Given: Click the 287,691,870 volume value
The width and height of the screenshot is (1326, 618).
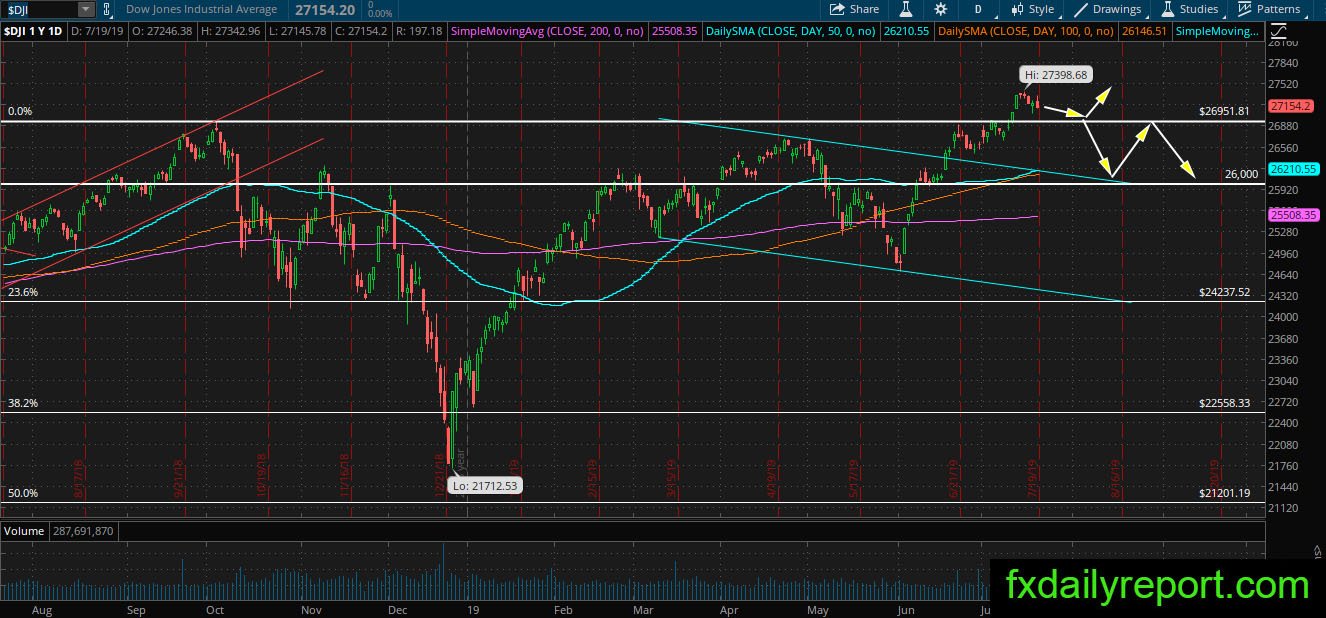Looking at the screenshot, I should click(x=84, y=531).
